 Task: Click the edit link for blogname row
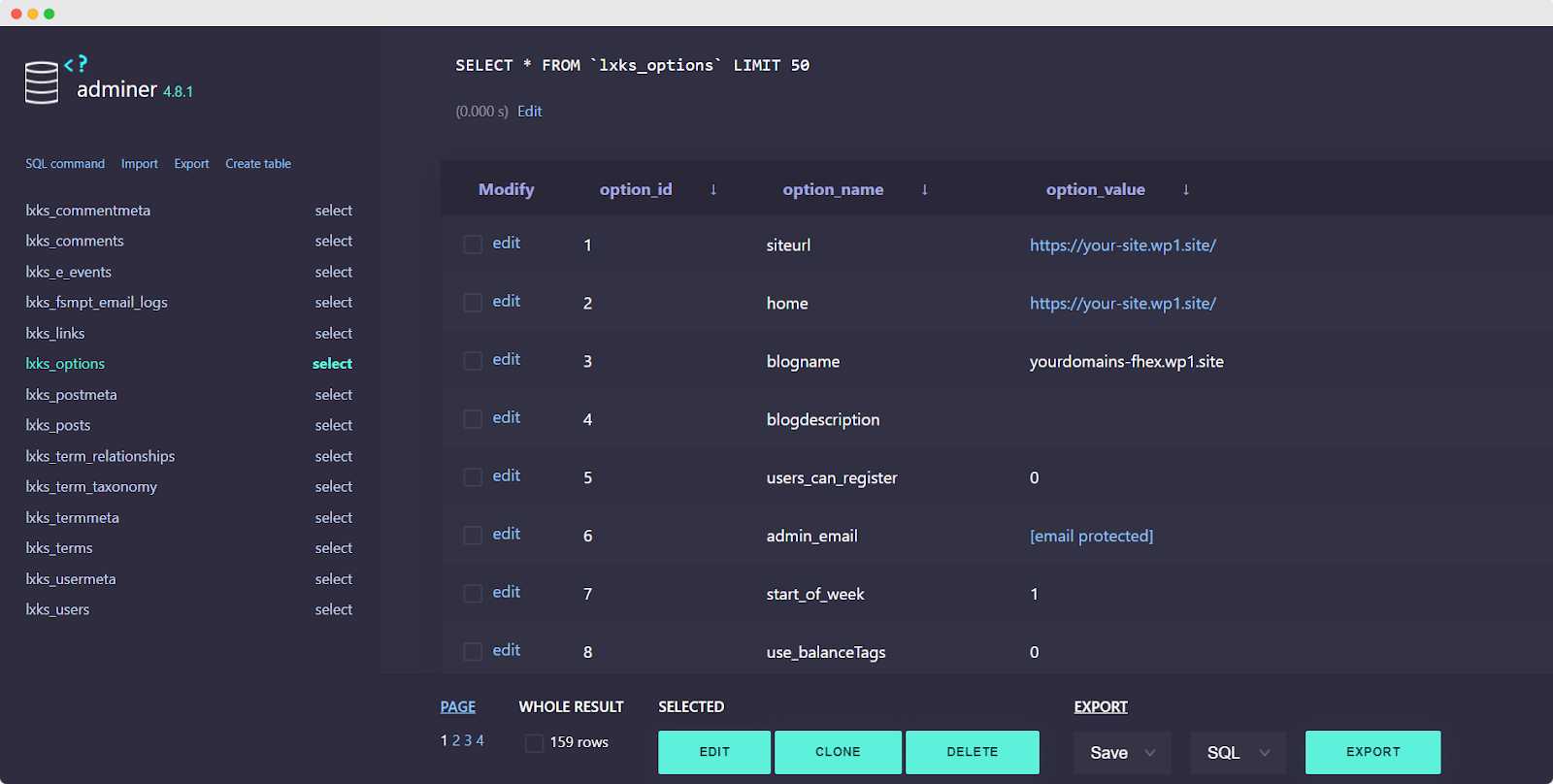pos(507,360)
